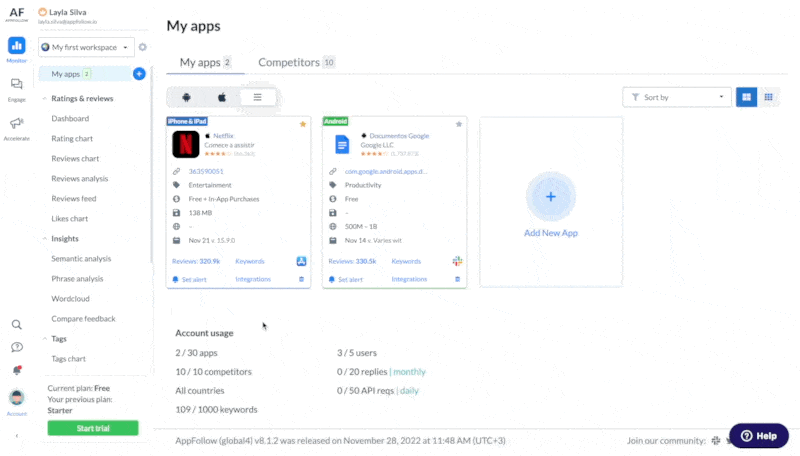Open com.google.android.apps package link
This screenshot has height=456, width=800.
coord(386,171)
